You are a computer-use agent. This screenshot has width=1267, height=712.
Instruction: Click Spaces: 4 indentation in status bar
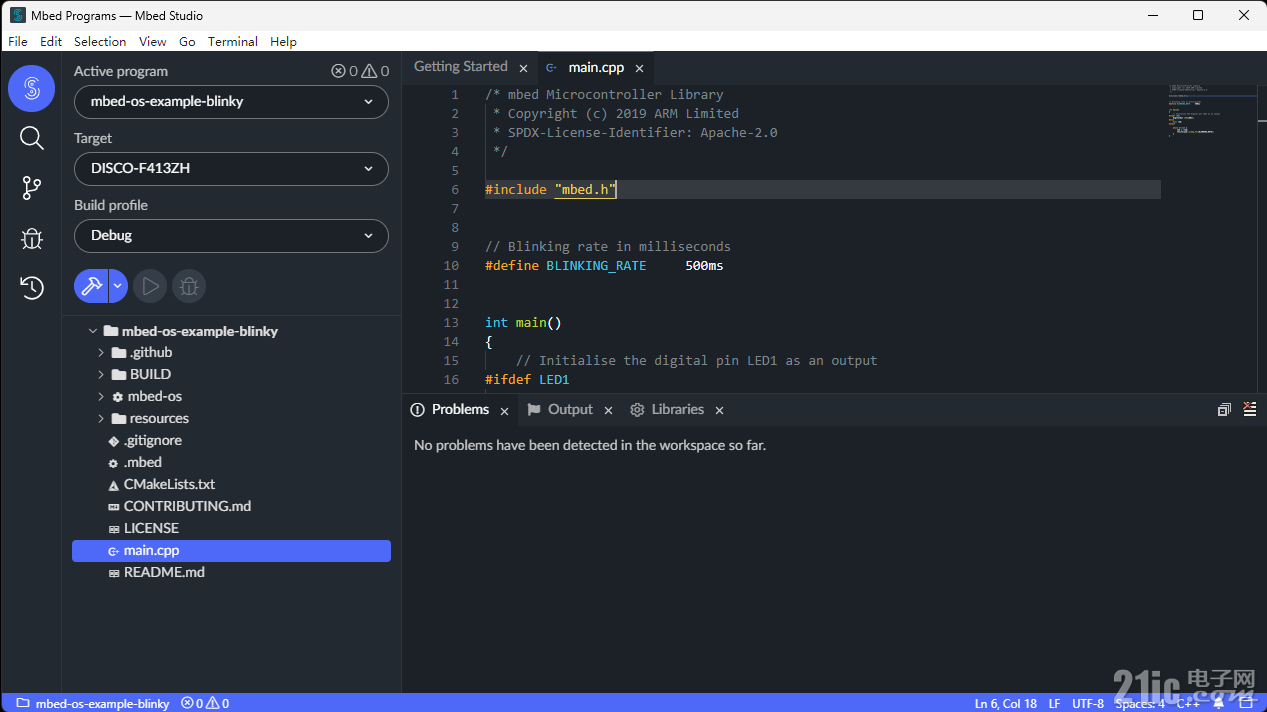coord(1140,704)
